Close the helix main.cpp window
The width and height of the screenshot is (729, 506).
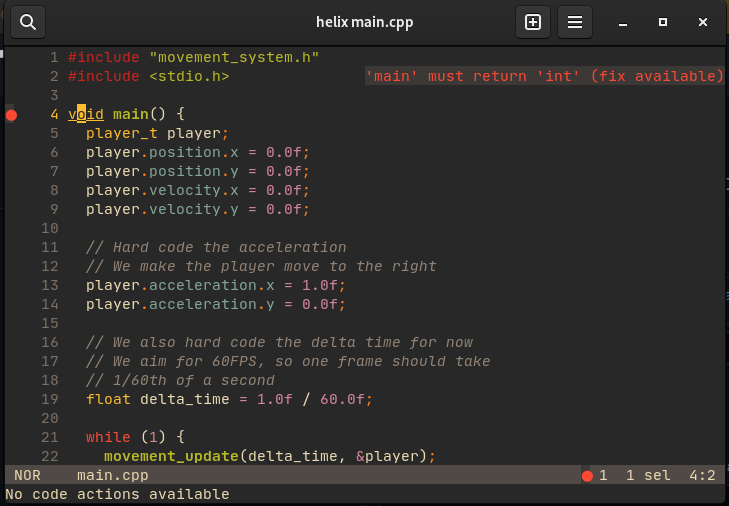[703, 22]
